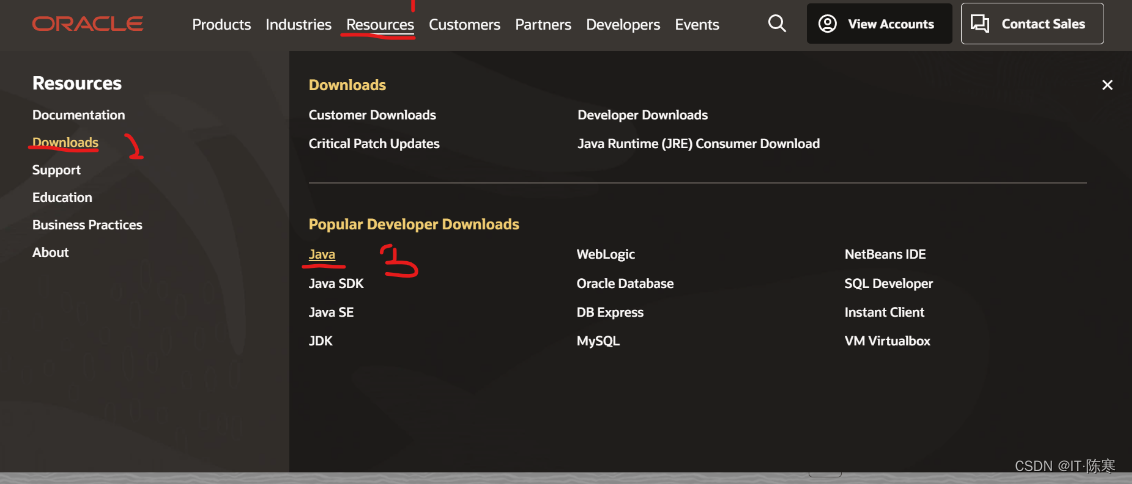Select Downloads in Resources sidebar

(65, 142)
